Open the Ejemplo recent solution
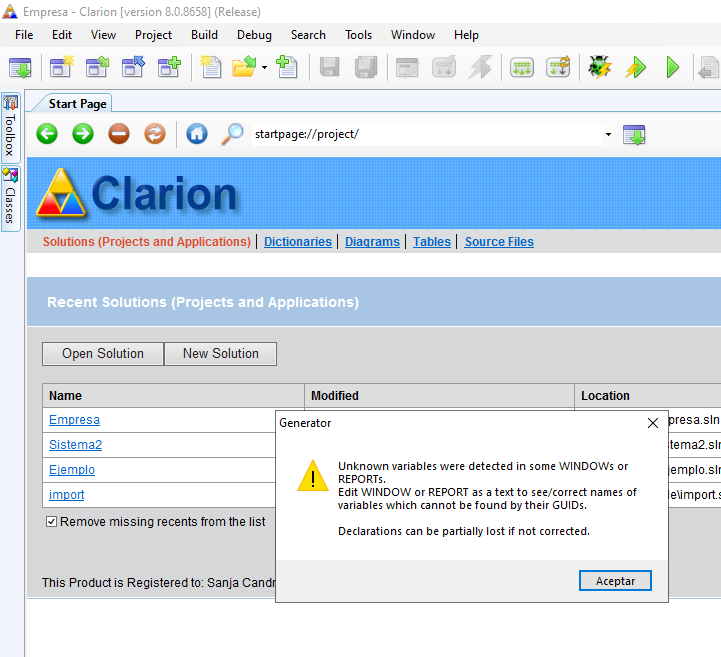The image size is (721, 657). 72,470
